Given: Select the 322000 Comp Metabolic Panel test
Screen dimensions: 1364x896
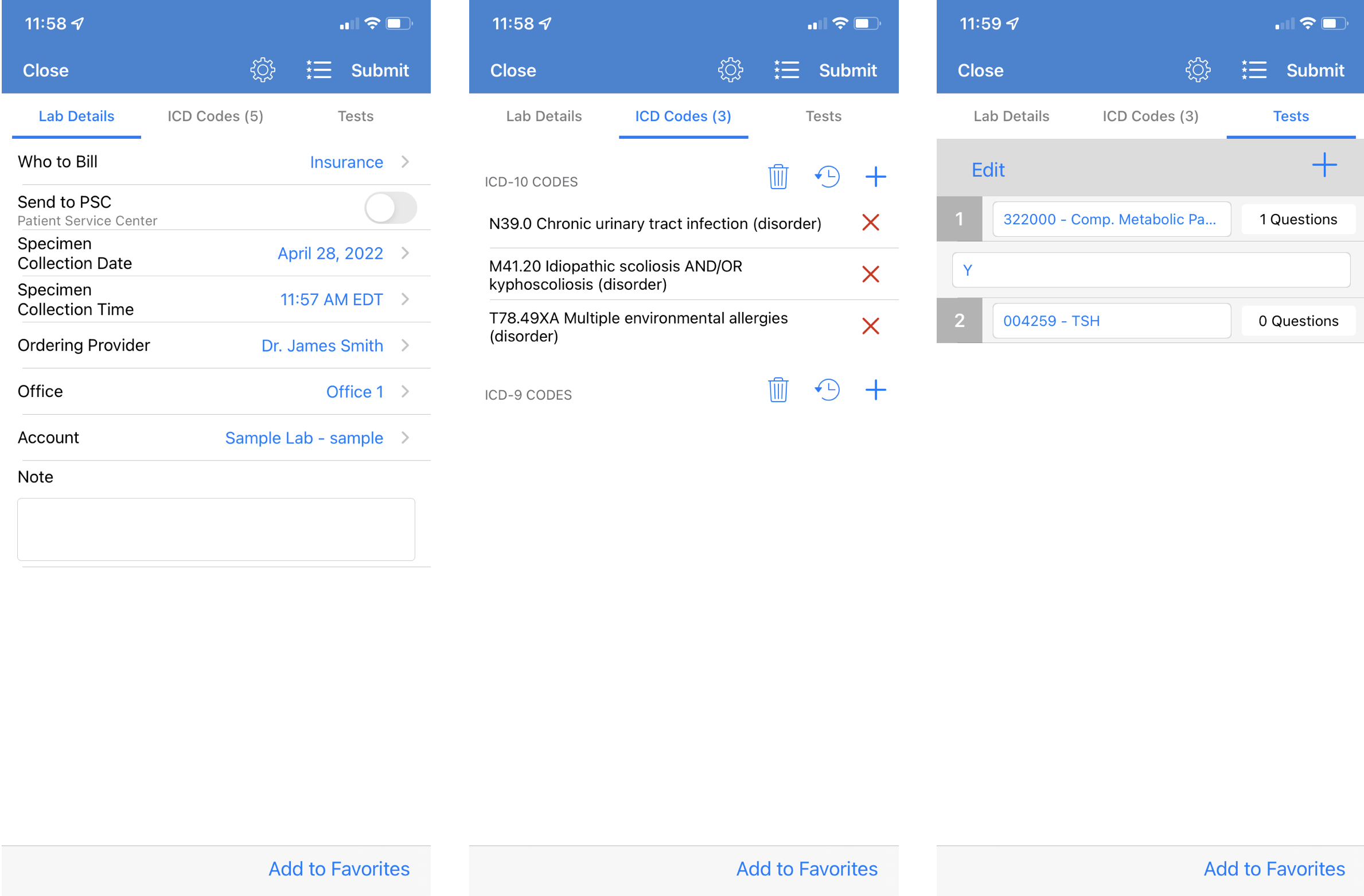Looking at the screenshot, I should pyautogui.click(x=1112, y=219).
